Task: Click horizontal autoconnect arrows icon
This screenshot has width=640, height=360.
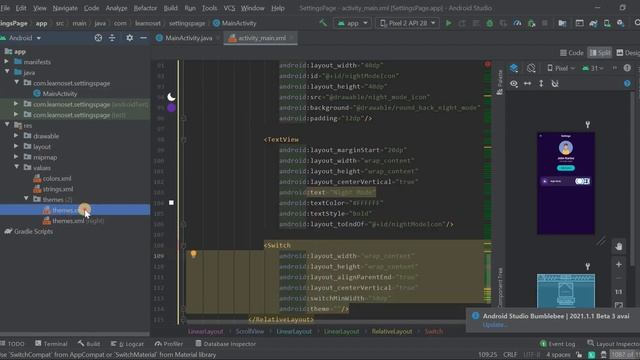Action: [x=528, y=84]
